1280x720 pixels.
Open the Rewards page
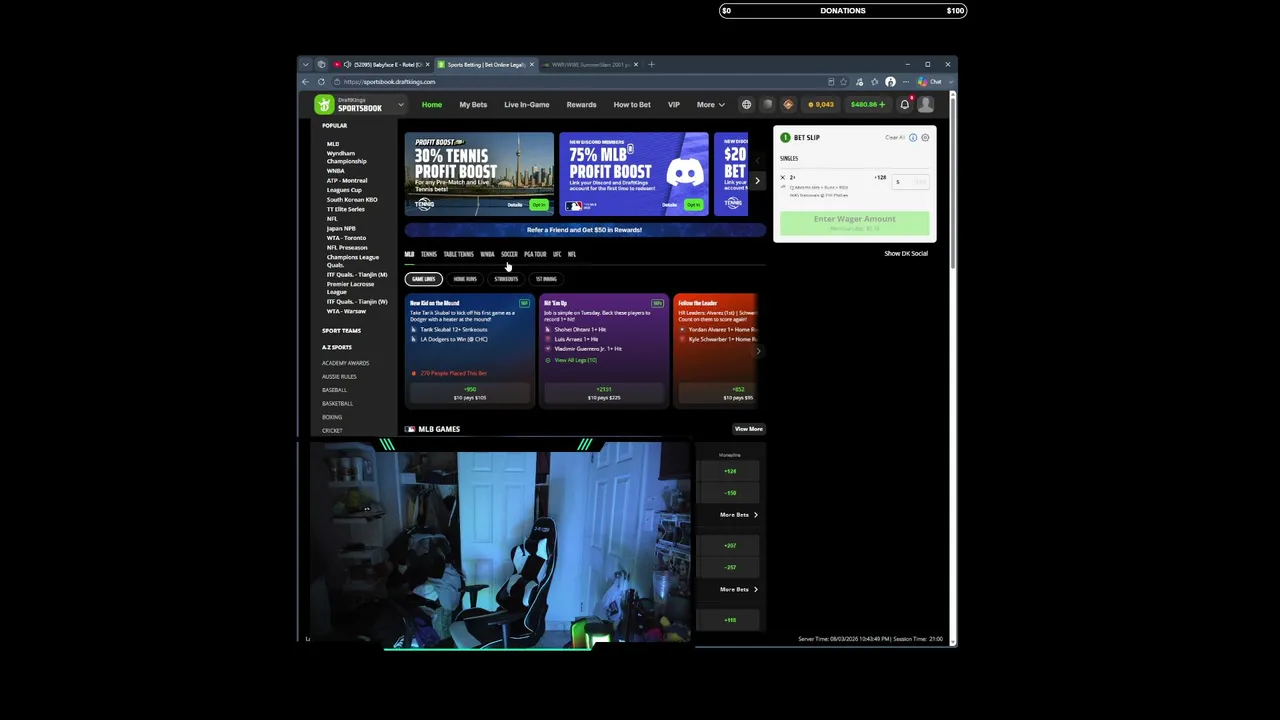pos(581,104)
